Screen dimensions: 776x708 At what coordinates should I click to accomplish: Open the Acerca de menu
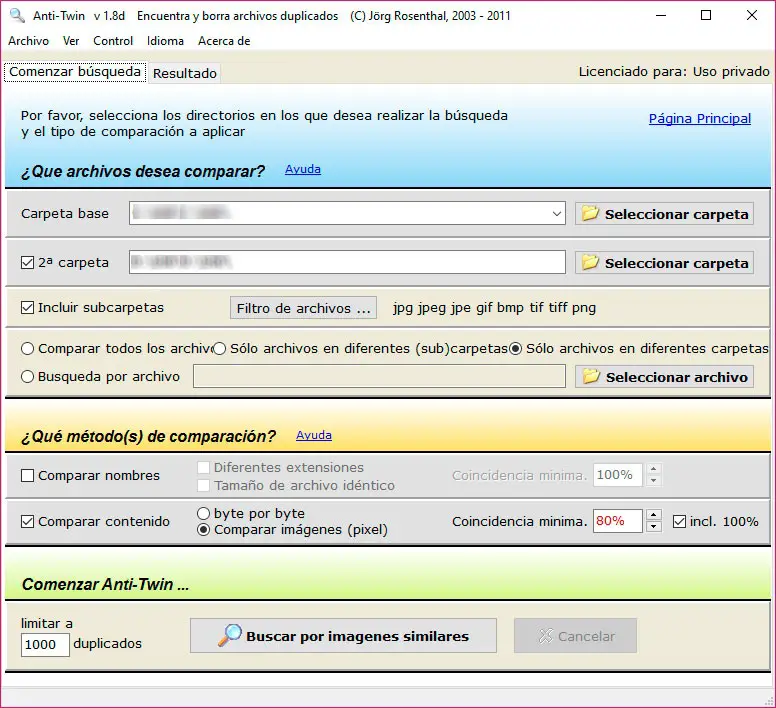click(224, 41)
